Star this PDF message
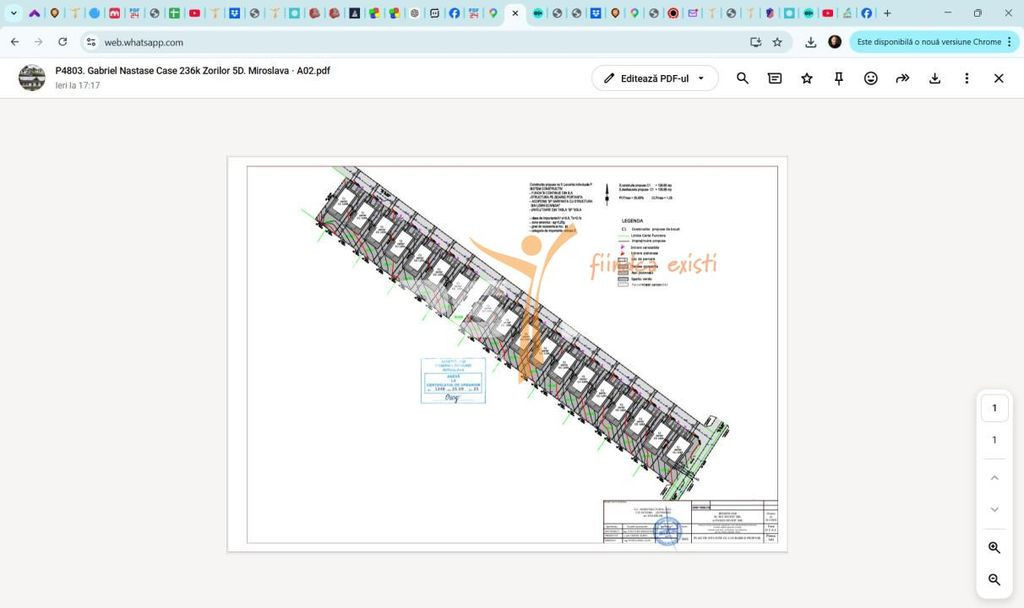1024x608 pixels. [807, 78]
